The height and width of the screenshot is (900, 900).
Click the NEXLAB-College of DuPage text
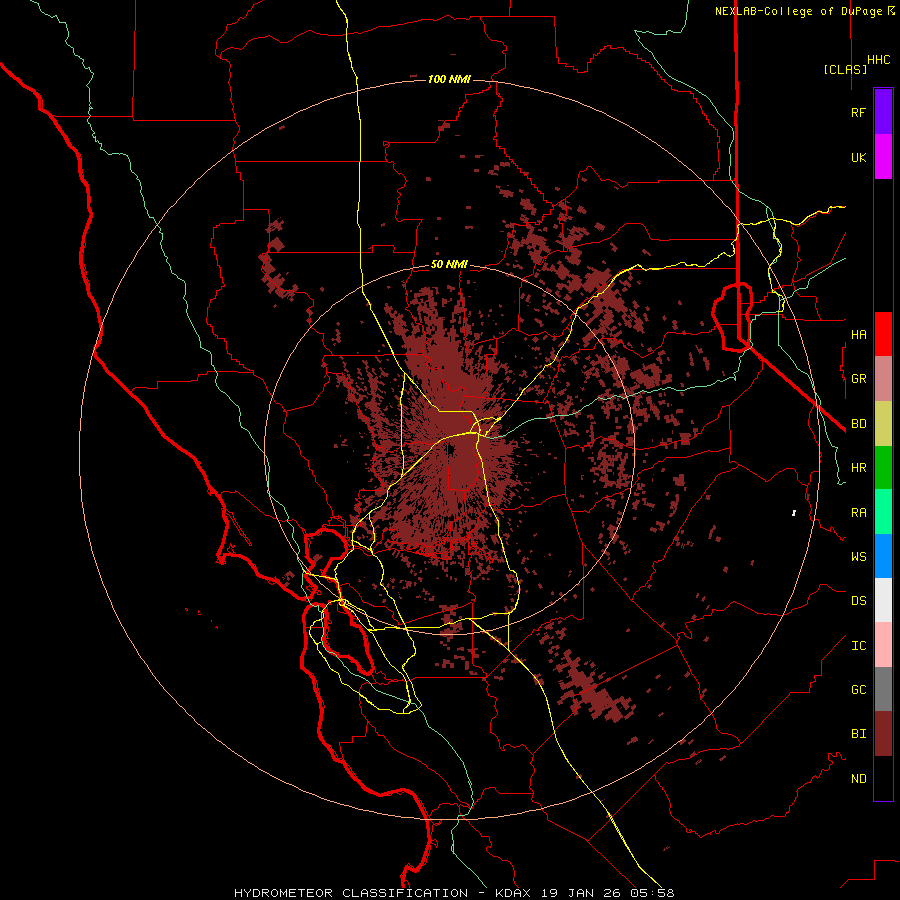pos(798,11)
